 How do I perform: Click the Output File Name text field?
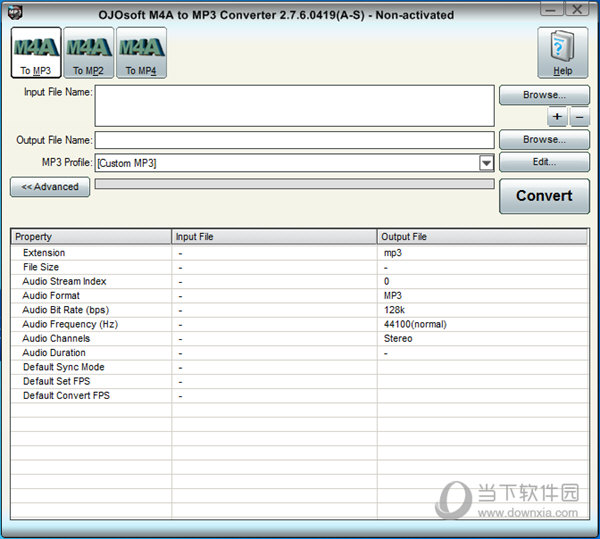[x=294, y=140]
